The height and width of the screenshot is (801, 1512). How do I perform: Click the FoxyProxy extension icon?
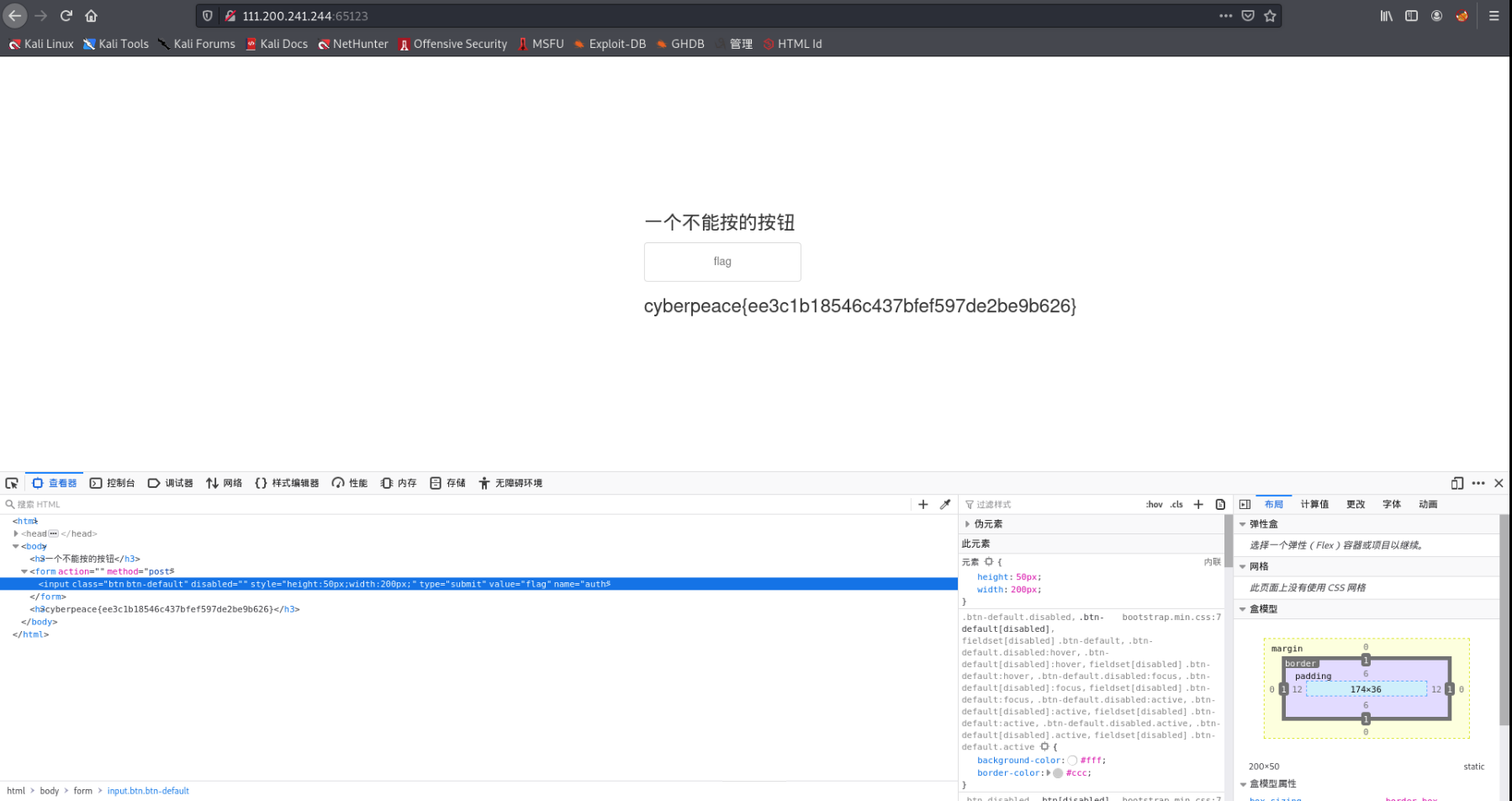[1462, 15]
